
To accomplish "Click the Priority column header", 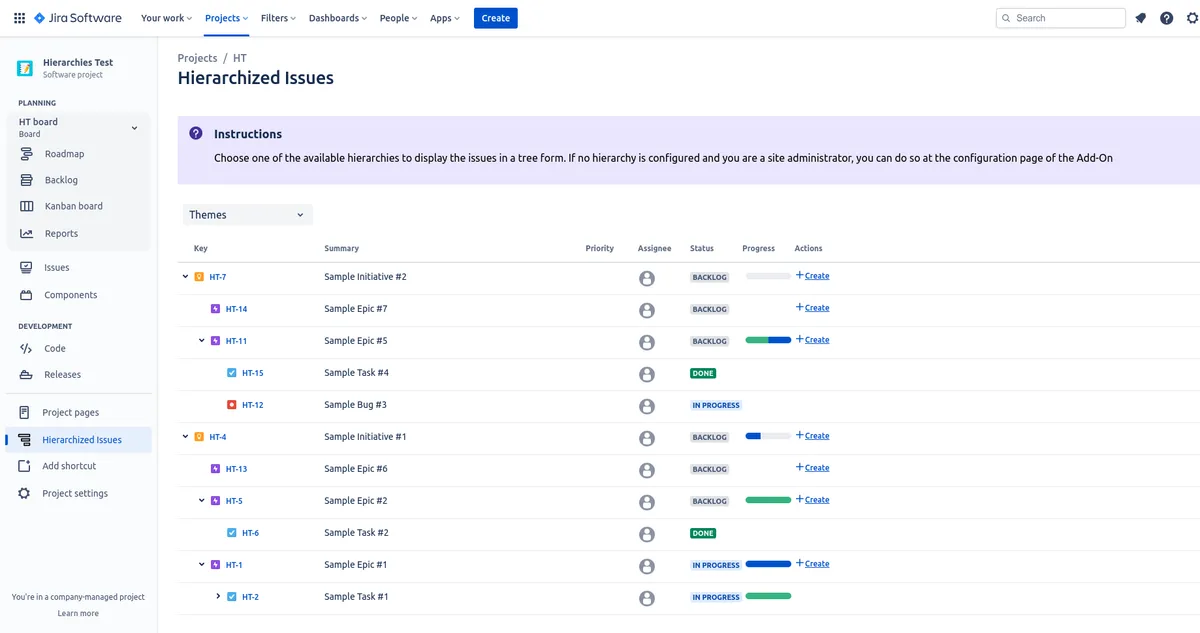I will tap(600, 248).
